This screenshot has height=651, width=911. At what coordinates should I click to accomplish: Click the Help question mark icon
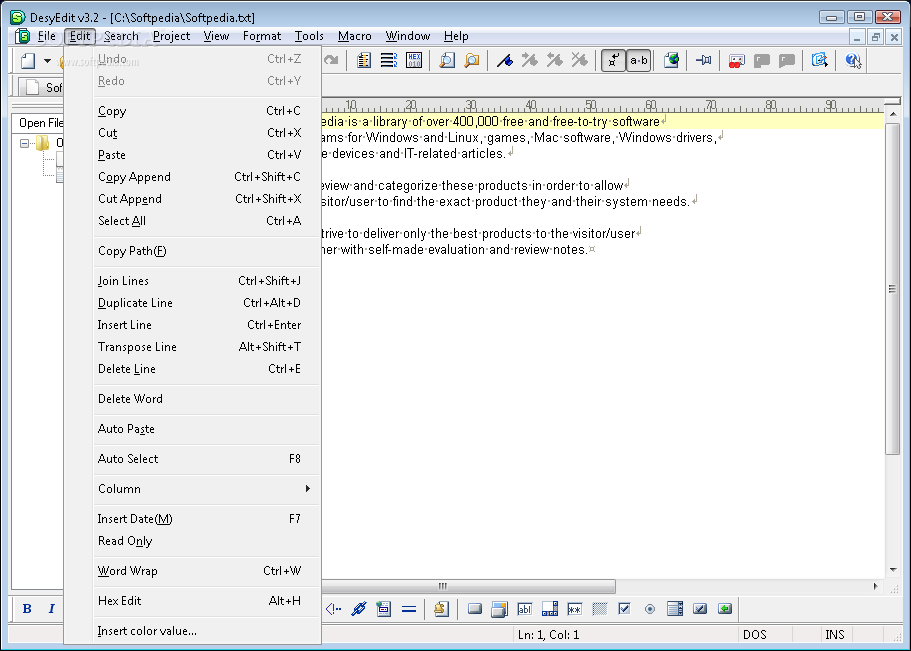[x=853, y=60]
